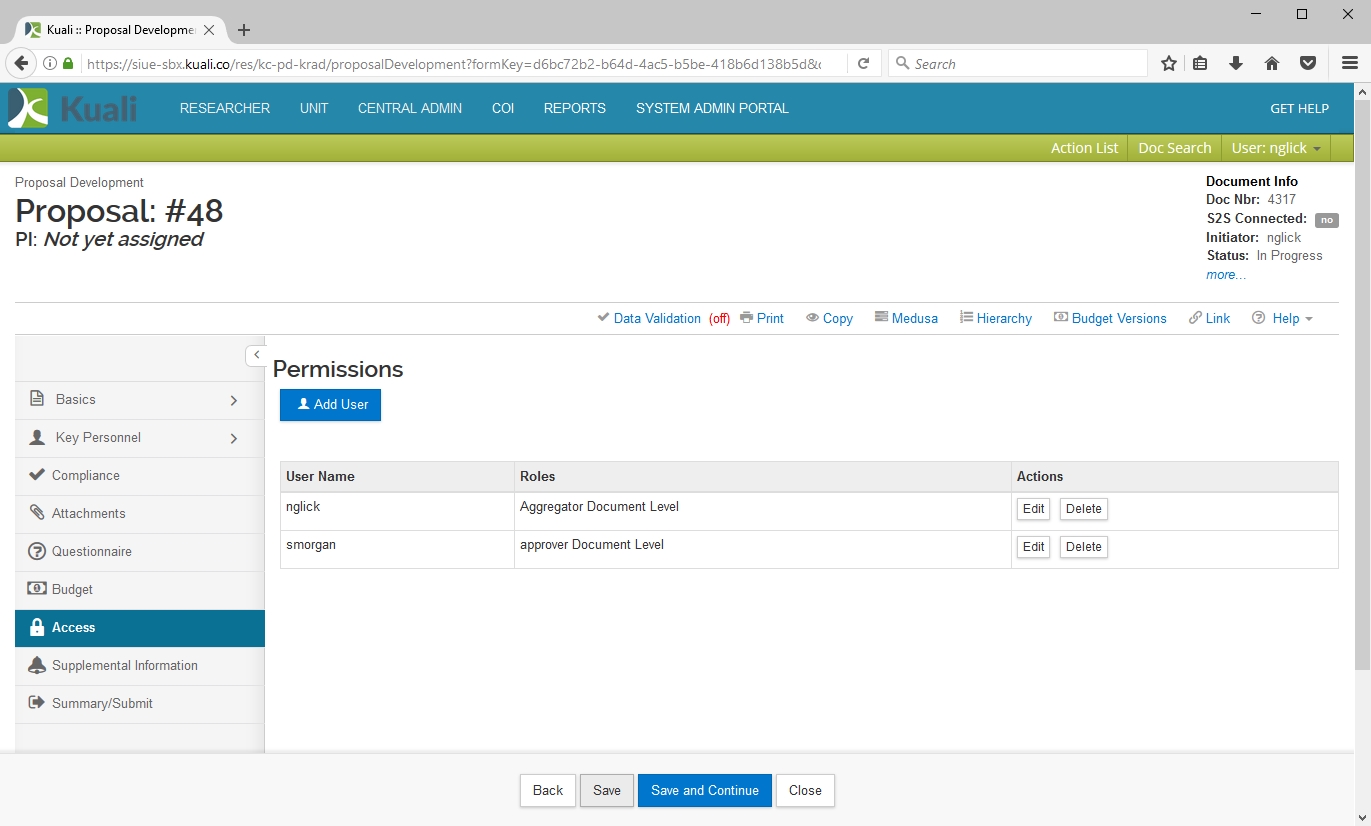Click the Add User button
The image size is (1371, 826).
(x=330, y=404)
